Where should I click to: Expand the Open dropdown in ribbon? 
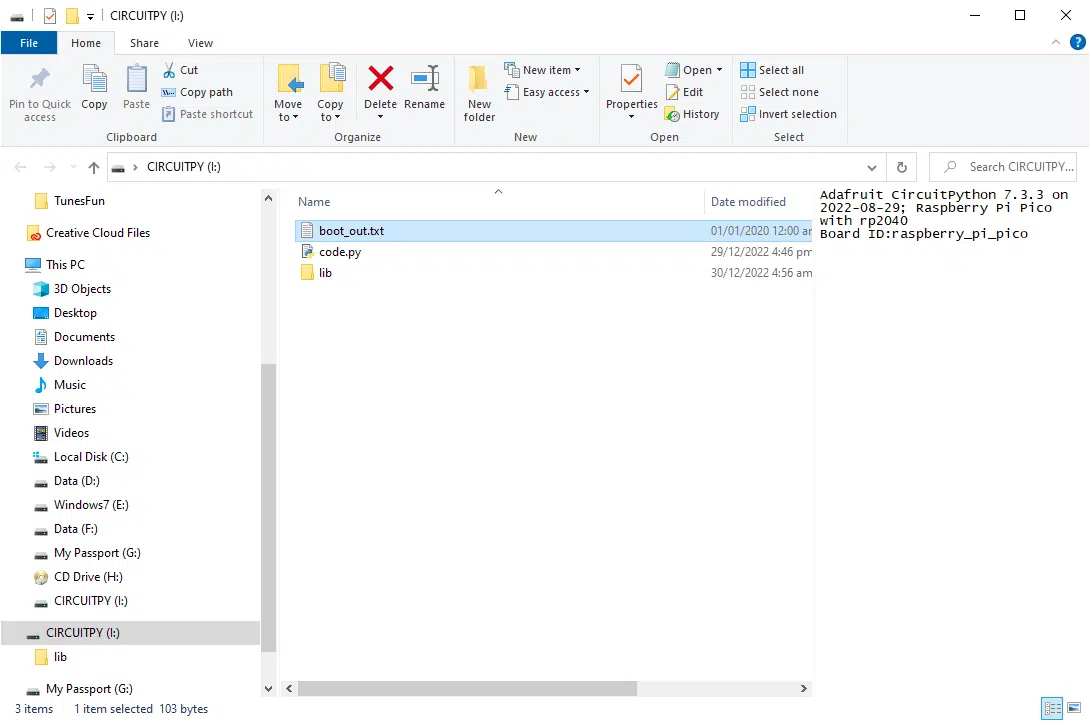(719, 70)
